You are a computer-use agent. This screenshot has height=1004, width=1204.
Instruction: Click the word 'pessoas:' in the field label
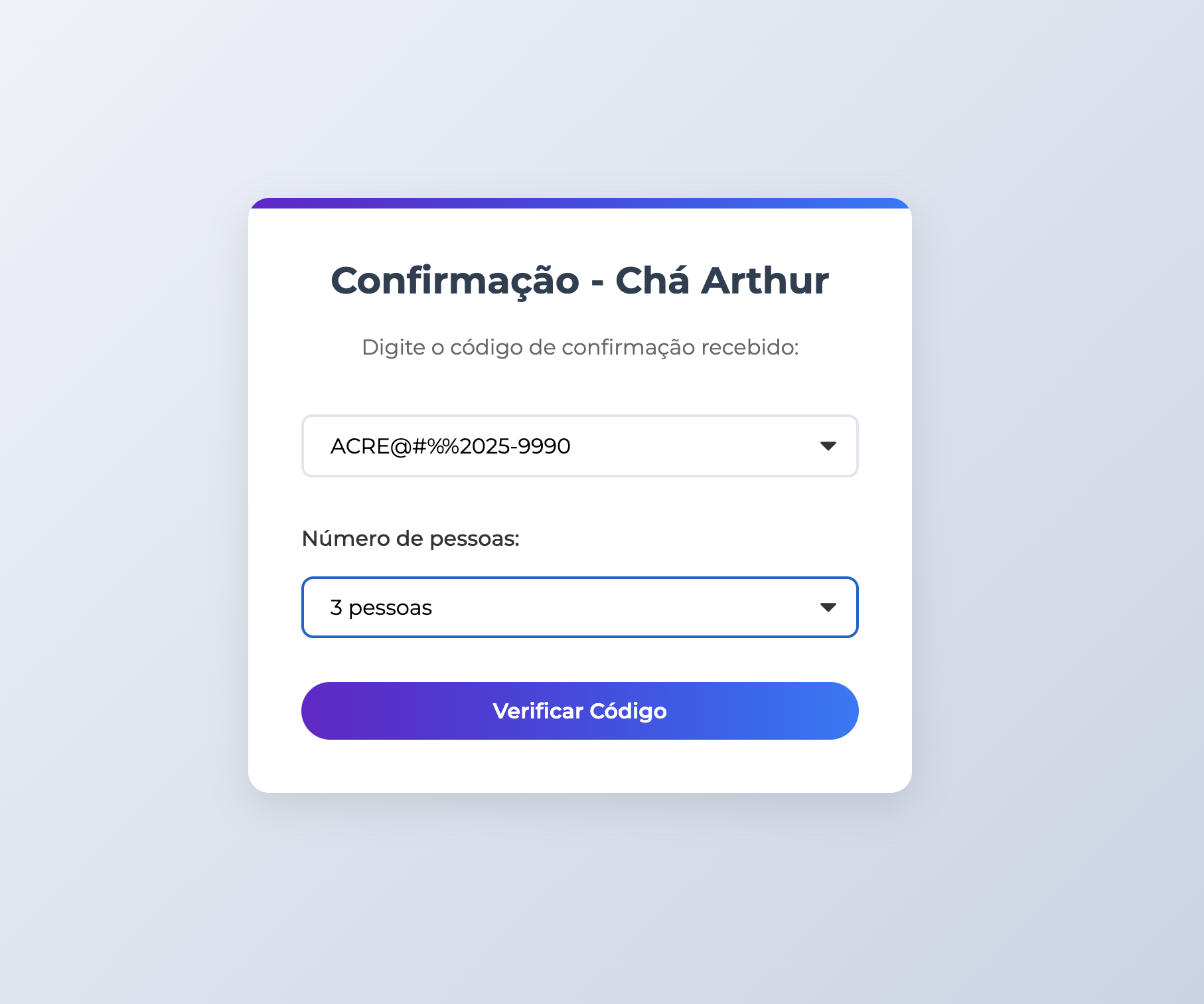(x=474, y=539)
